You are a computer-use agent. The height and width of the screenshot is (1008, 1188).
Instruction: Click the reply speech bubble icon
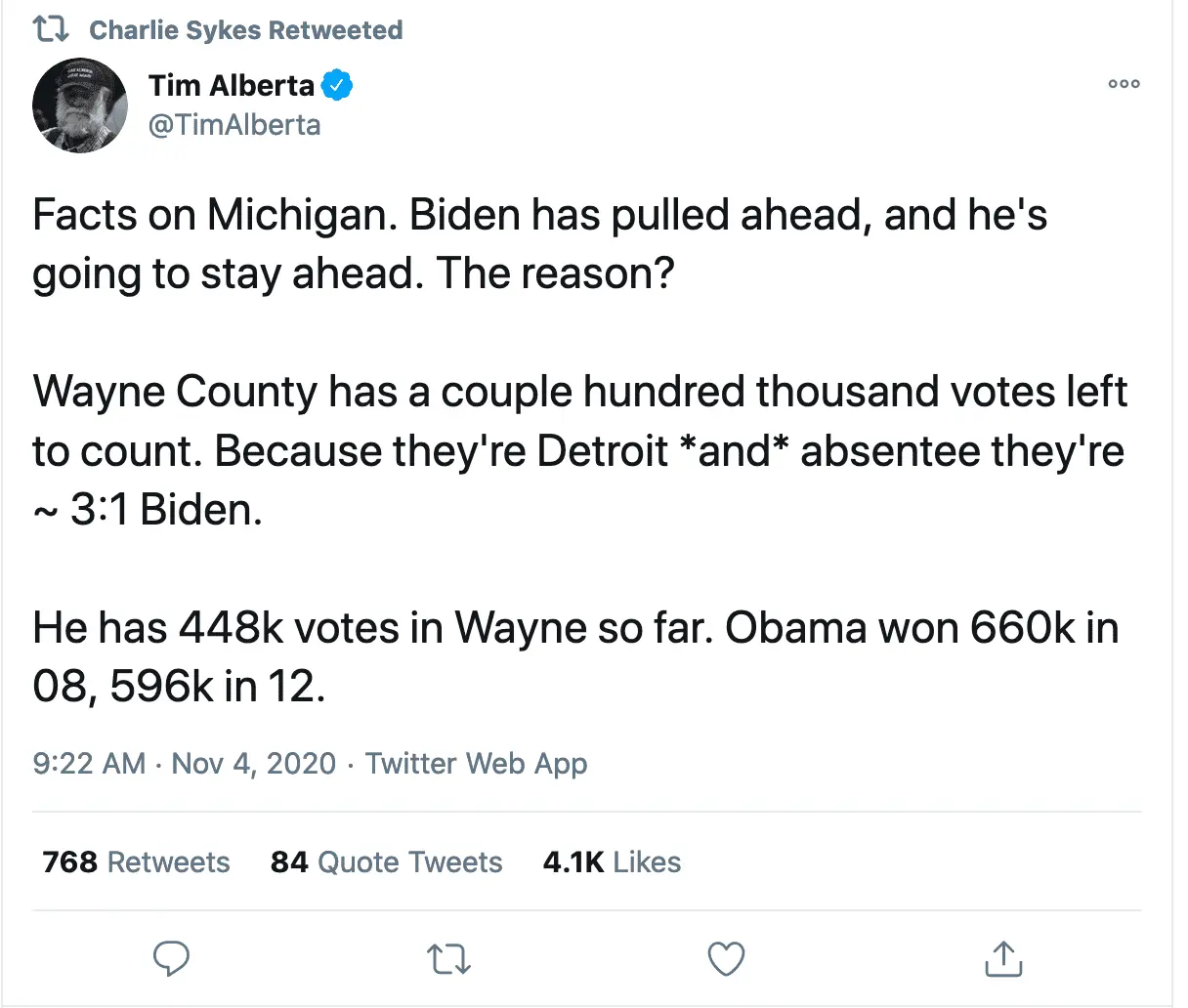tap(172, 958)
